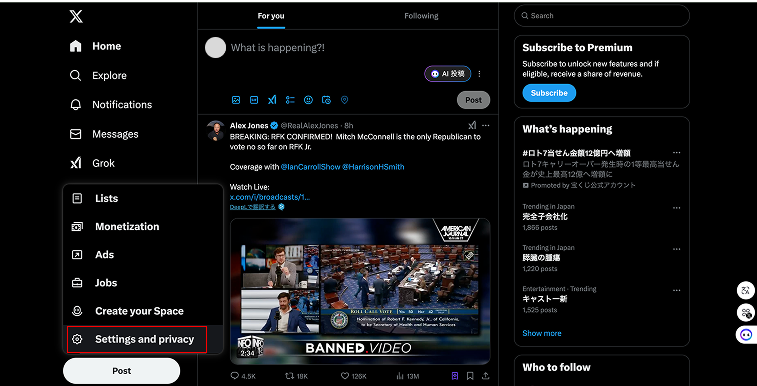Click the large sidebar Post button
Viewport: 757px width, 386px height.
pyautogui.click(x=122, y=371)
